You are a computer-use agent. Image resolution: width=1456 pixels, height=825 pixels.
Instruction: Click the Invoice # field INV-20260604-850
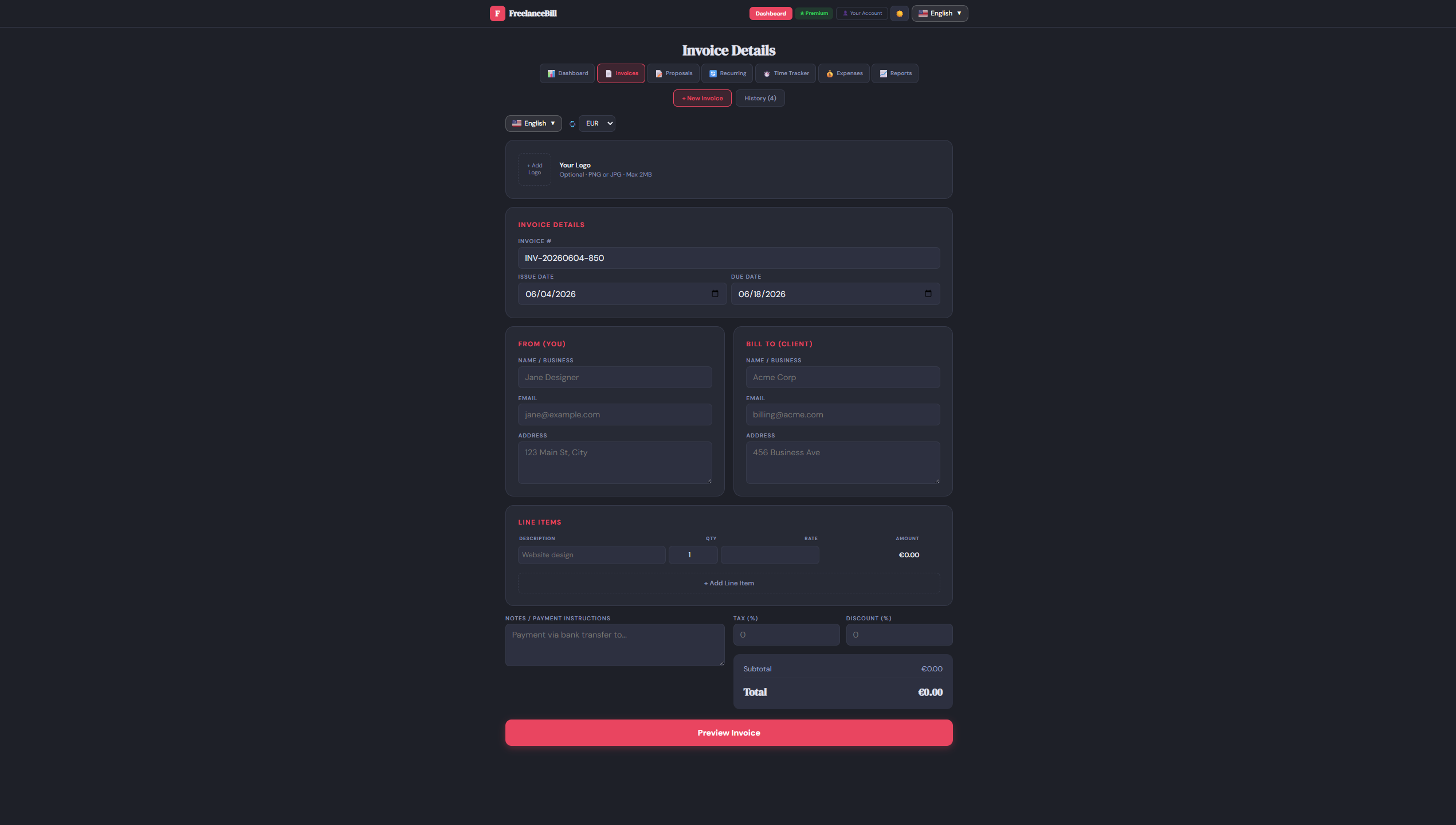point(728,258)
